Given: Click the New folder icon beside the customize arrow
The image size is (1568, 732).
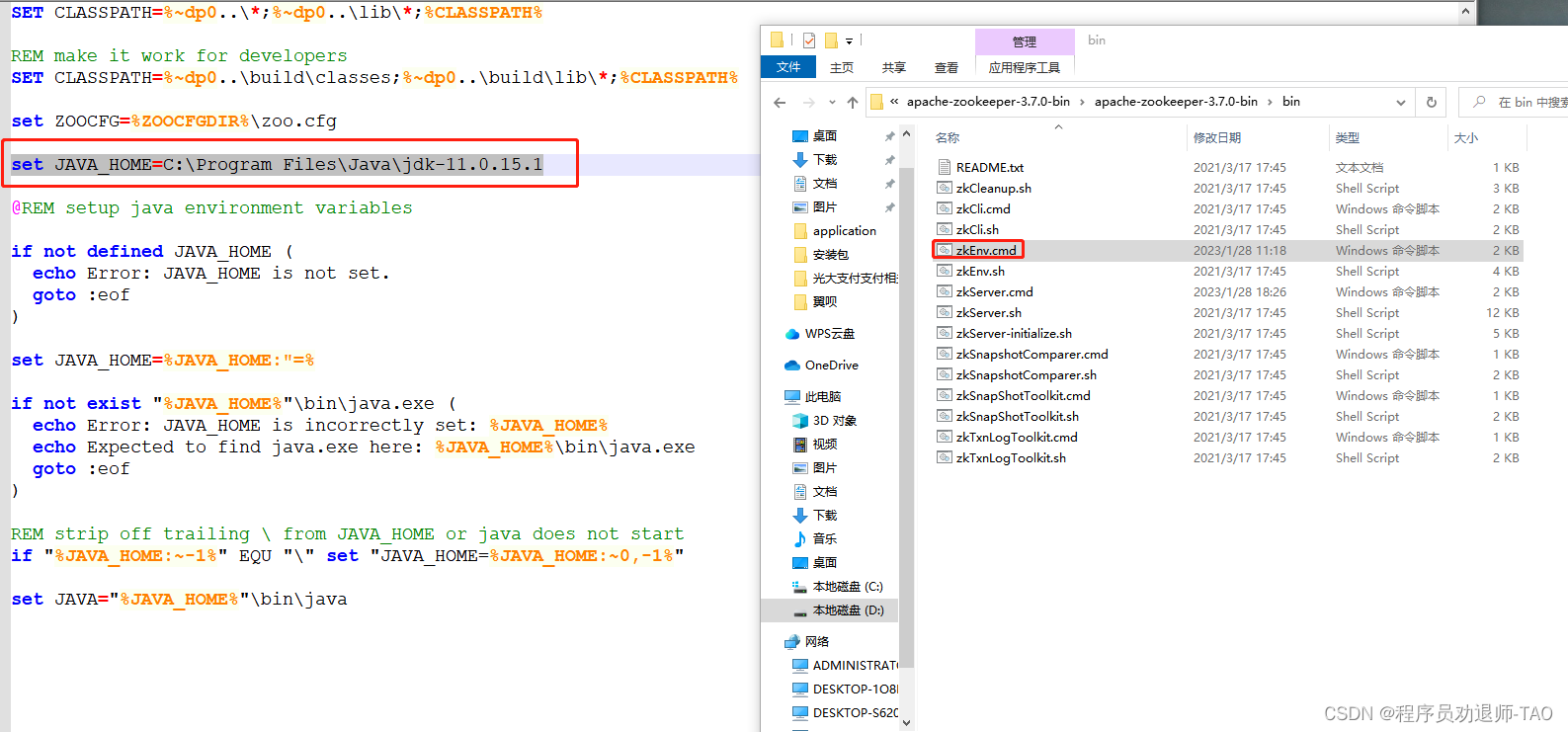Looking at the screenshot, I should (x=831, y=41).
